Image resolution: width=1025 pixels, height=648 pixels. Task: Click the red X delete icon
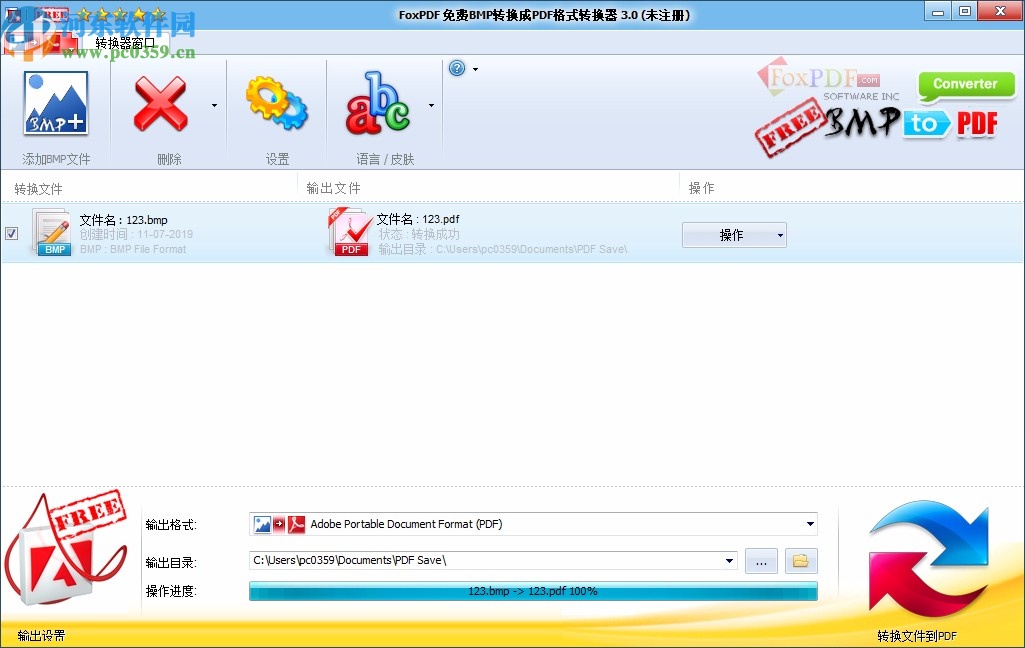click(x=160, y=103)
